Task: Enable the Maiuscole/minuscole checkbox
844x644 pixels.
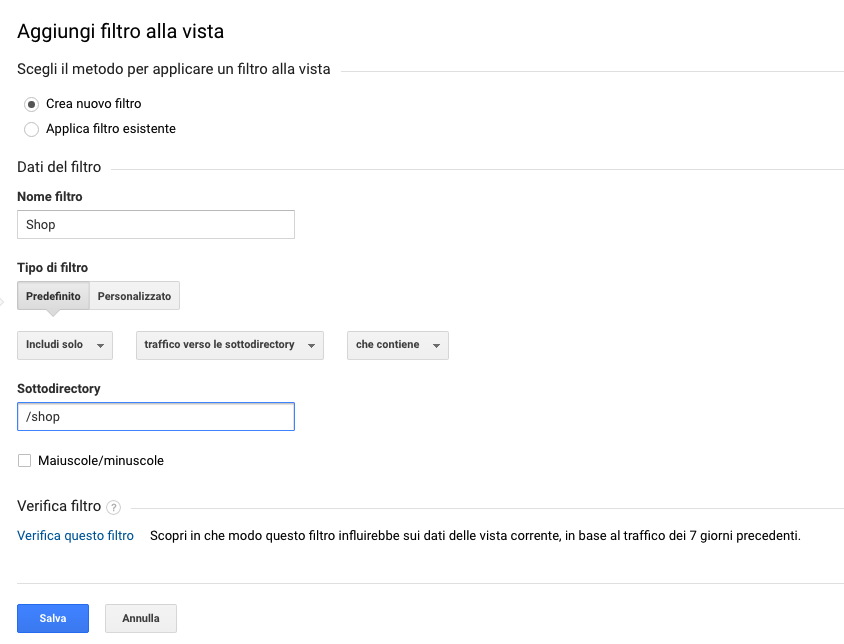Action: [x=24, y=461]
